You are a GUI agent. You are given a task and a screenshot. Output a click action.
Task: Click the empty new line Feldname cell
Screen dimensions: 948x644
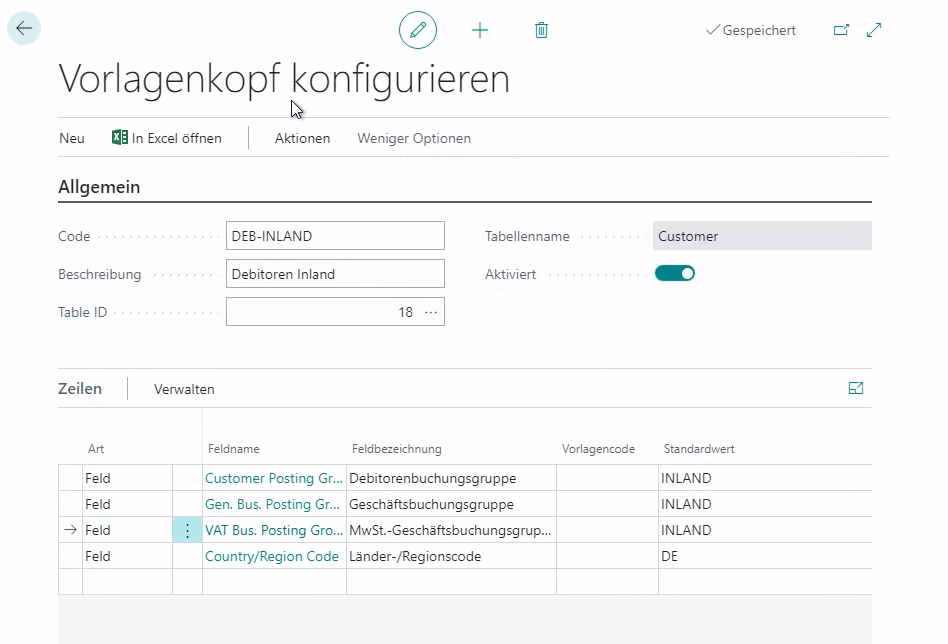tap(274, 582)
